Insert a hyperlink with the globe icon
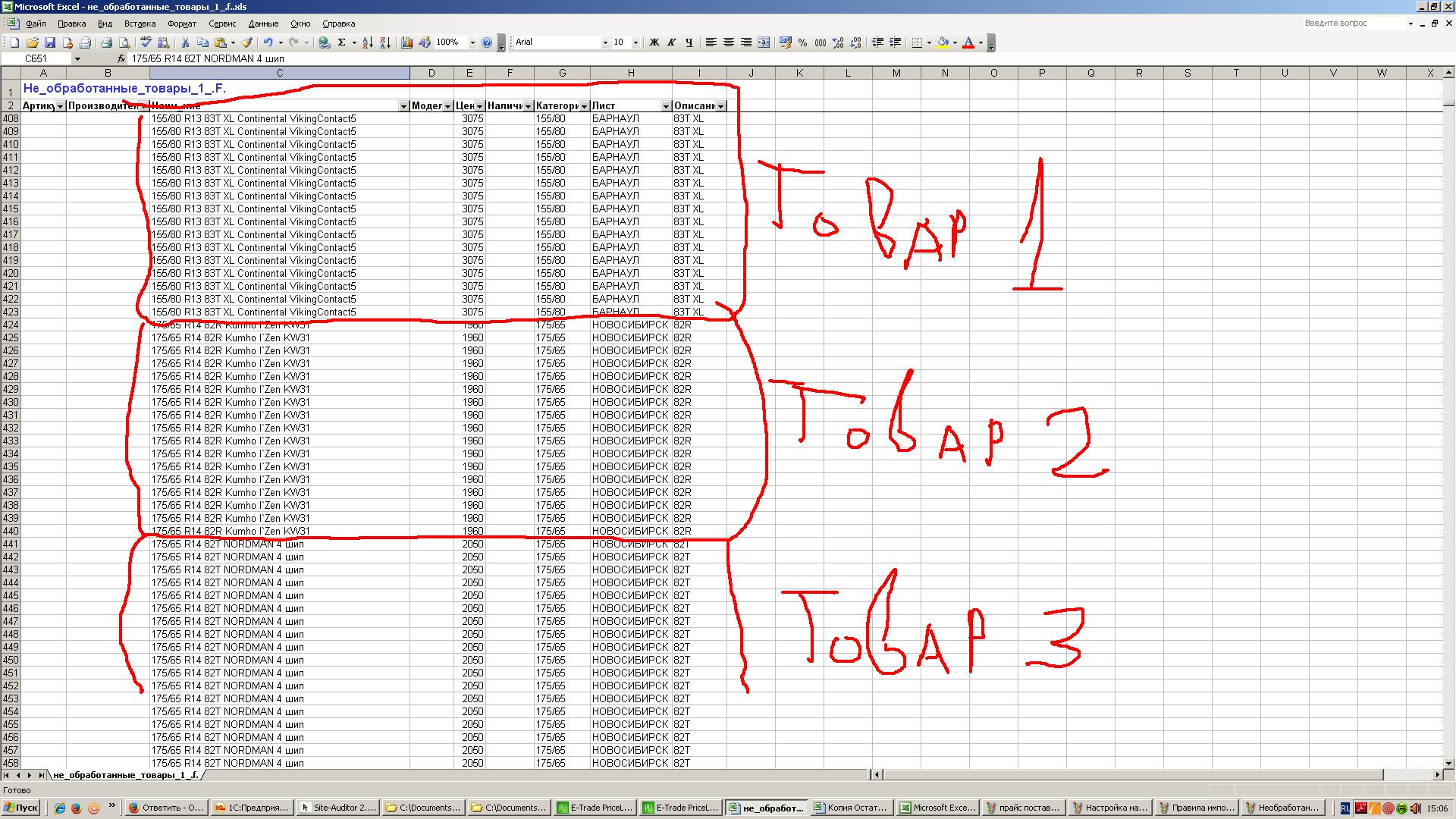 click(325, 42)
